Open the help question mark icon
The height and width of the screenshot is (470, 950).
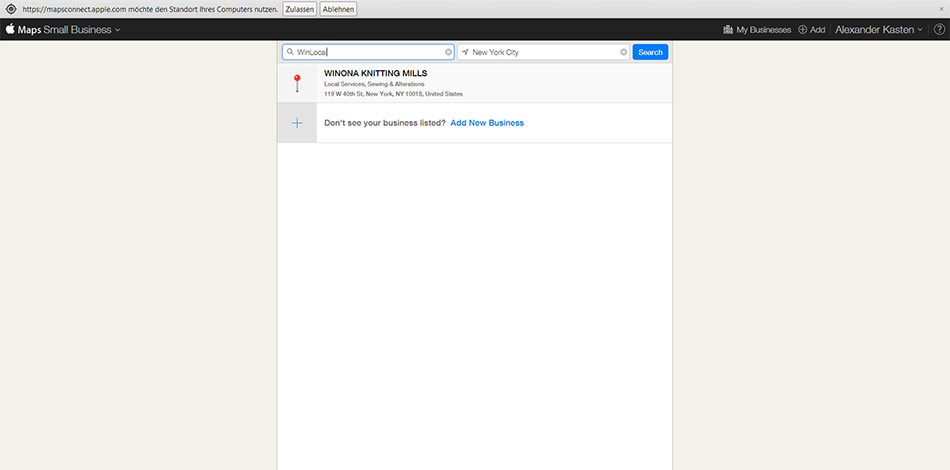click(x=939, y=29)
